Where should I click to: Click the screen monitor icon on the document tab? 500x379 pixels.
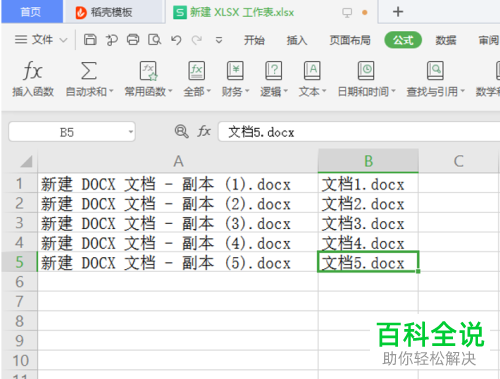(347, 13)
